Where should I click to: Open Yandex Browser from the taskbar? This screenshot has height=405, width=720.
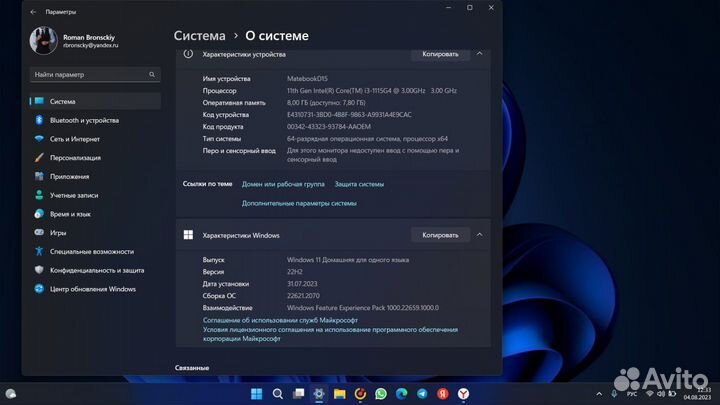[463, 394]
